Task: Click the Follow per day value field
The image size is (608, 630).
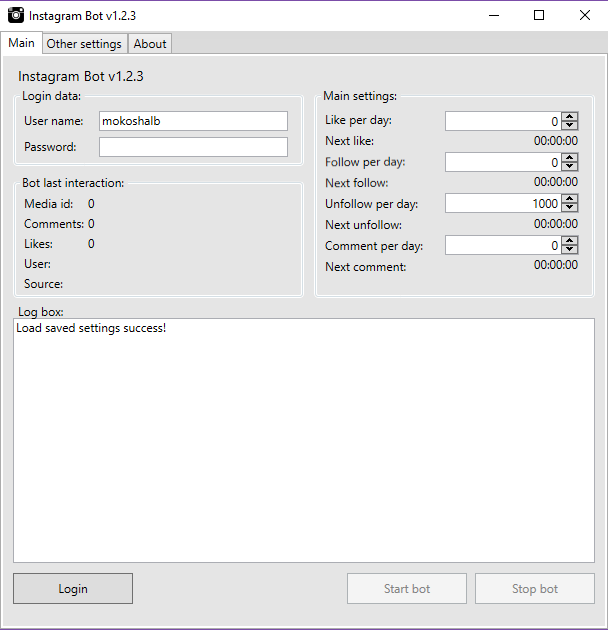Action: (503, 162)
